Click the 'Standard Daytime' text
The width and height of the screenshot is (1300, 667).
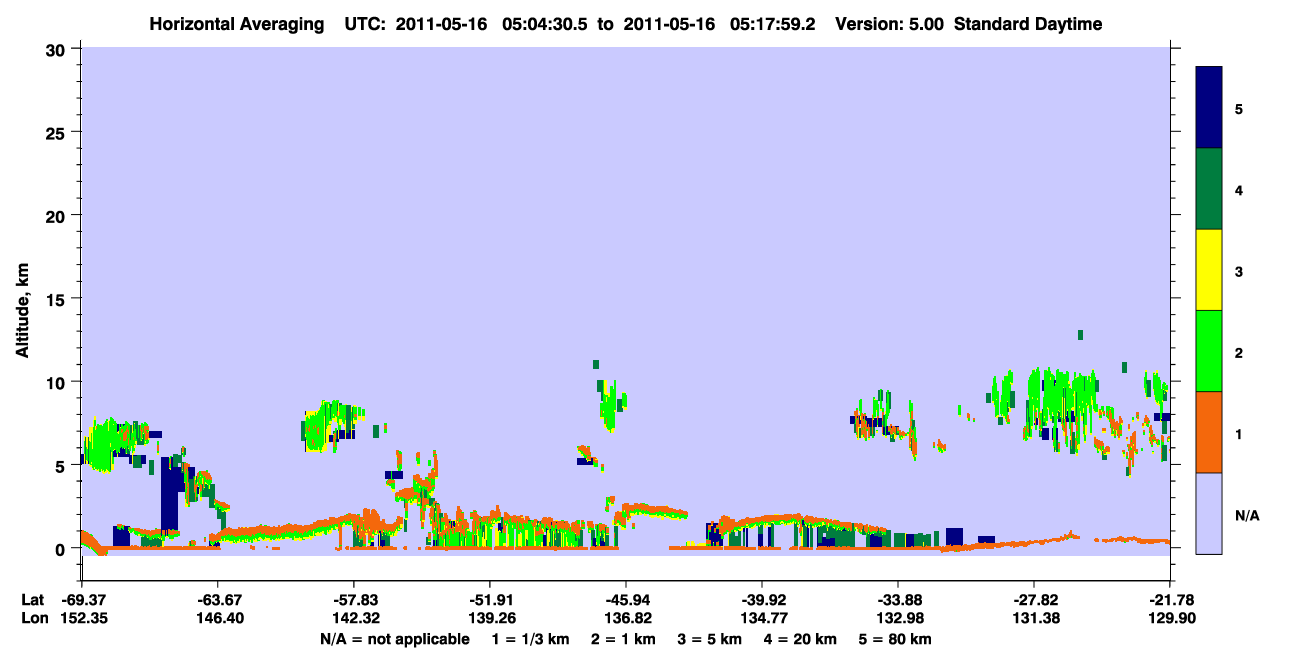pyautogui.click(x=1028, y=24)
